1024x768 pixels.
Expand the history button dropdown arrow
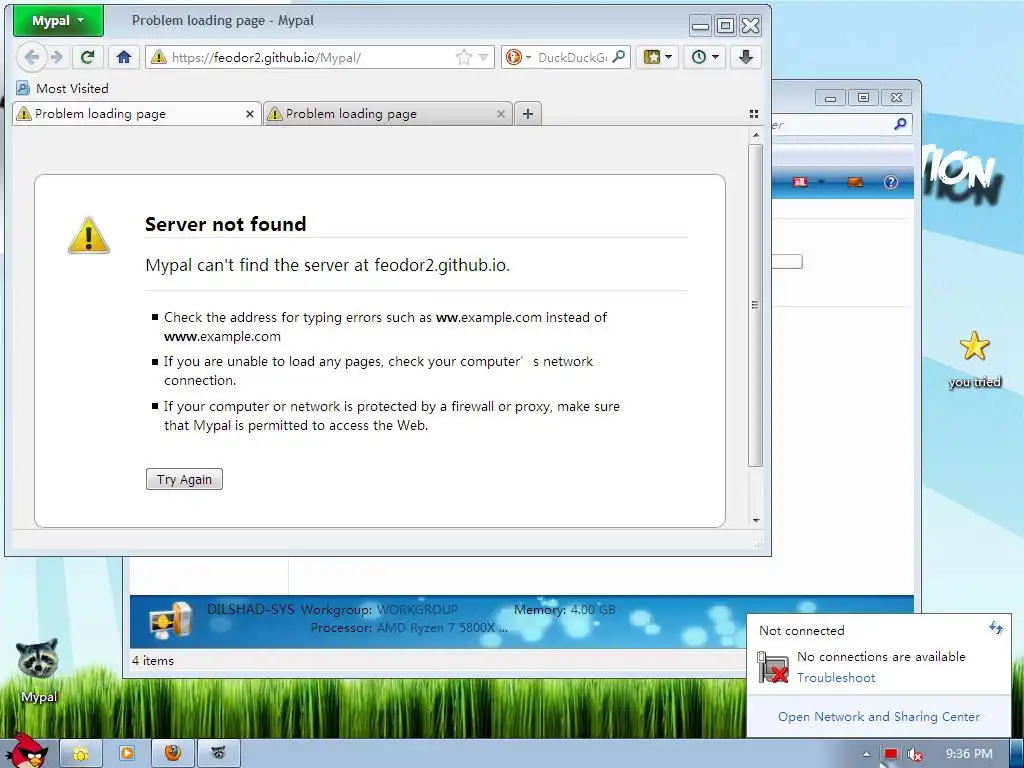point(716,57)
